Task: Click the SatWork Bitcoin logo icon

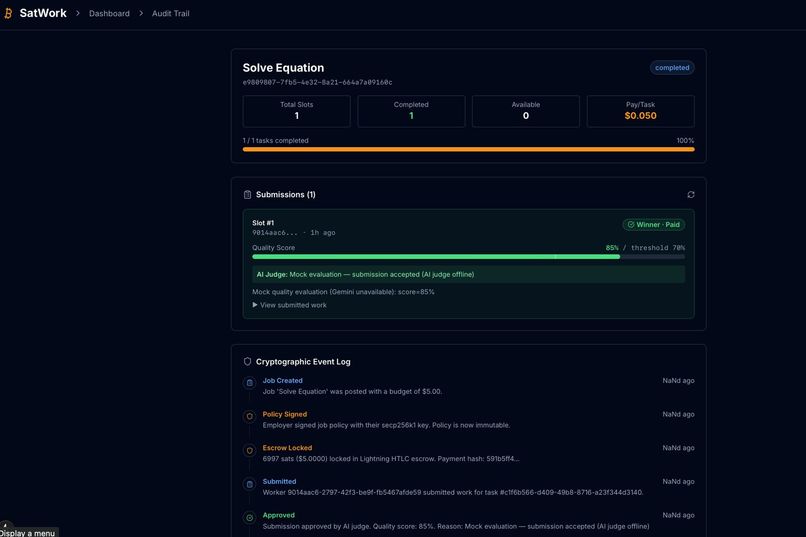Action: pos(8,13)
